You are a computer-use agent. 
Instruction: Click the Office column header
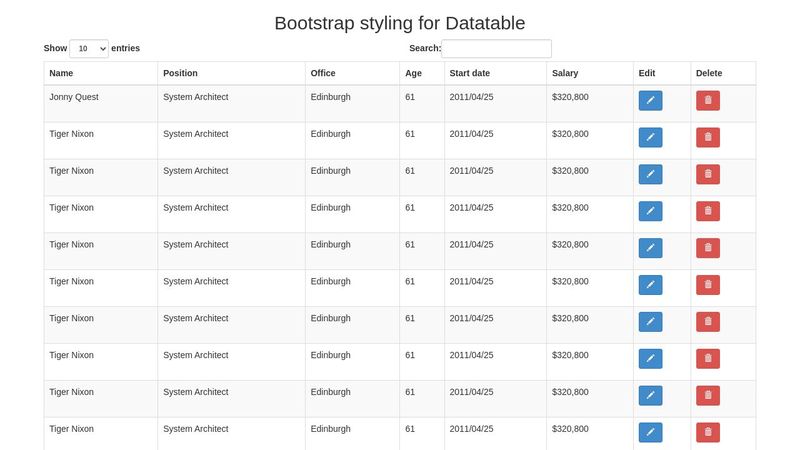[323, 73]
